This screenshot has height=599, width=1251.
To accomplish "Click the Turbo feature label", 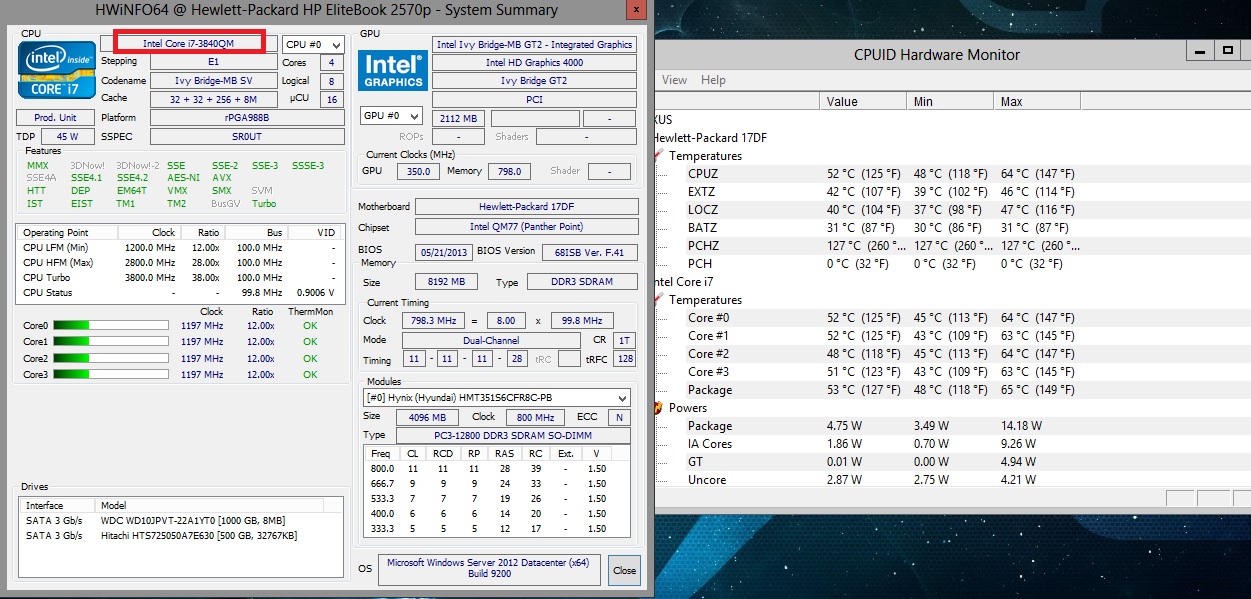I will pos(264,203).
